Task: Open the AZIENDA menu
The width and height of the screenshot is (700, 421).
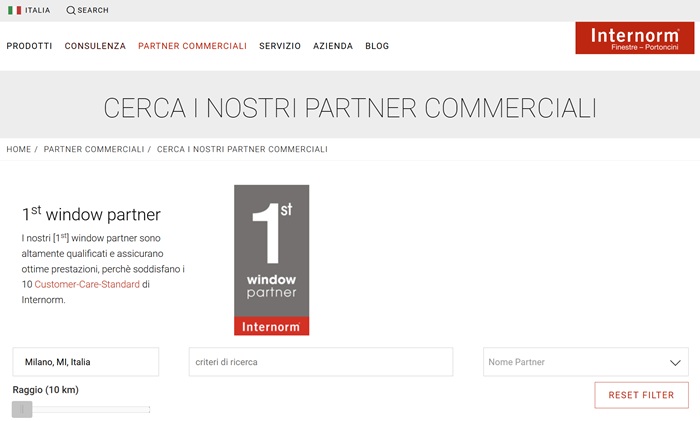Action: tap(333, 46)
